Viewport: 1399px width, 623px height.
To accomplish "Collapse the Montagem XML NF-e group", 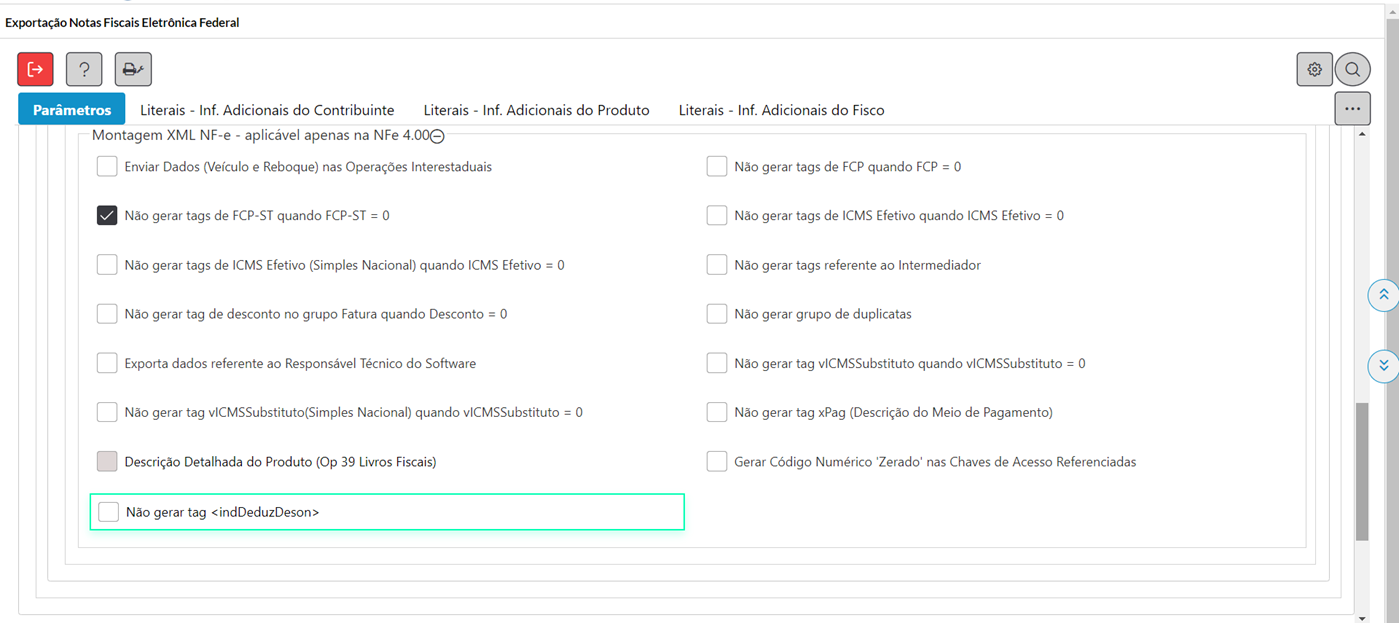I will (x=437, y=137).
